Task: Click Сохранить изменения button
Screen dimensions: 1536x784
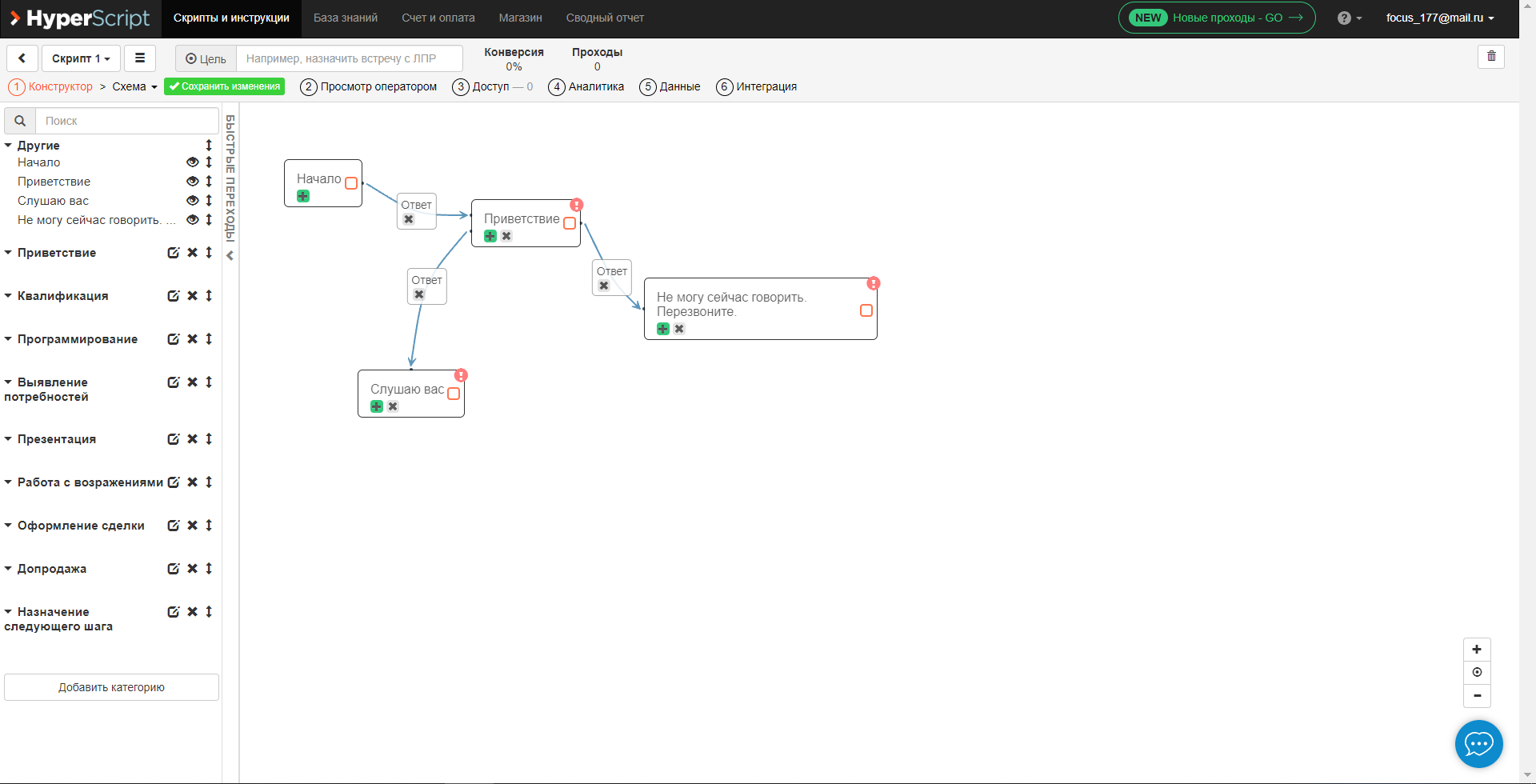Action: 225,86
